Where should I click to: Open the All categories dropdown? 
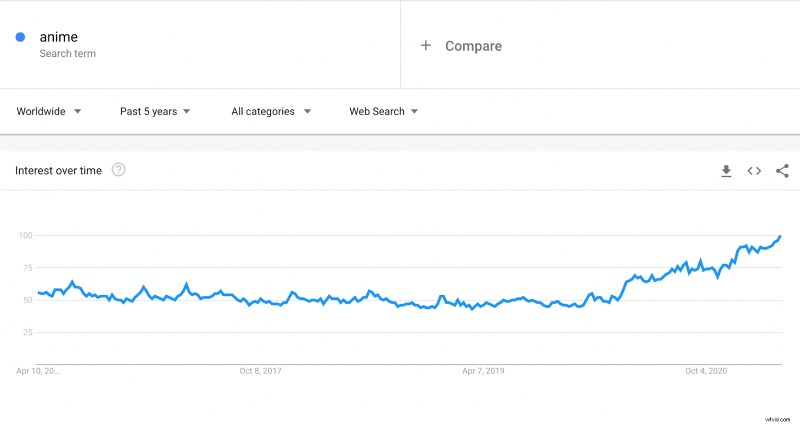click(x=271, y=111)
